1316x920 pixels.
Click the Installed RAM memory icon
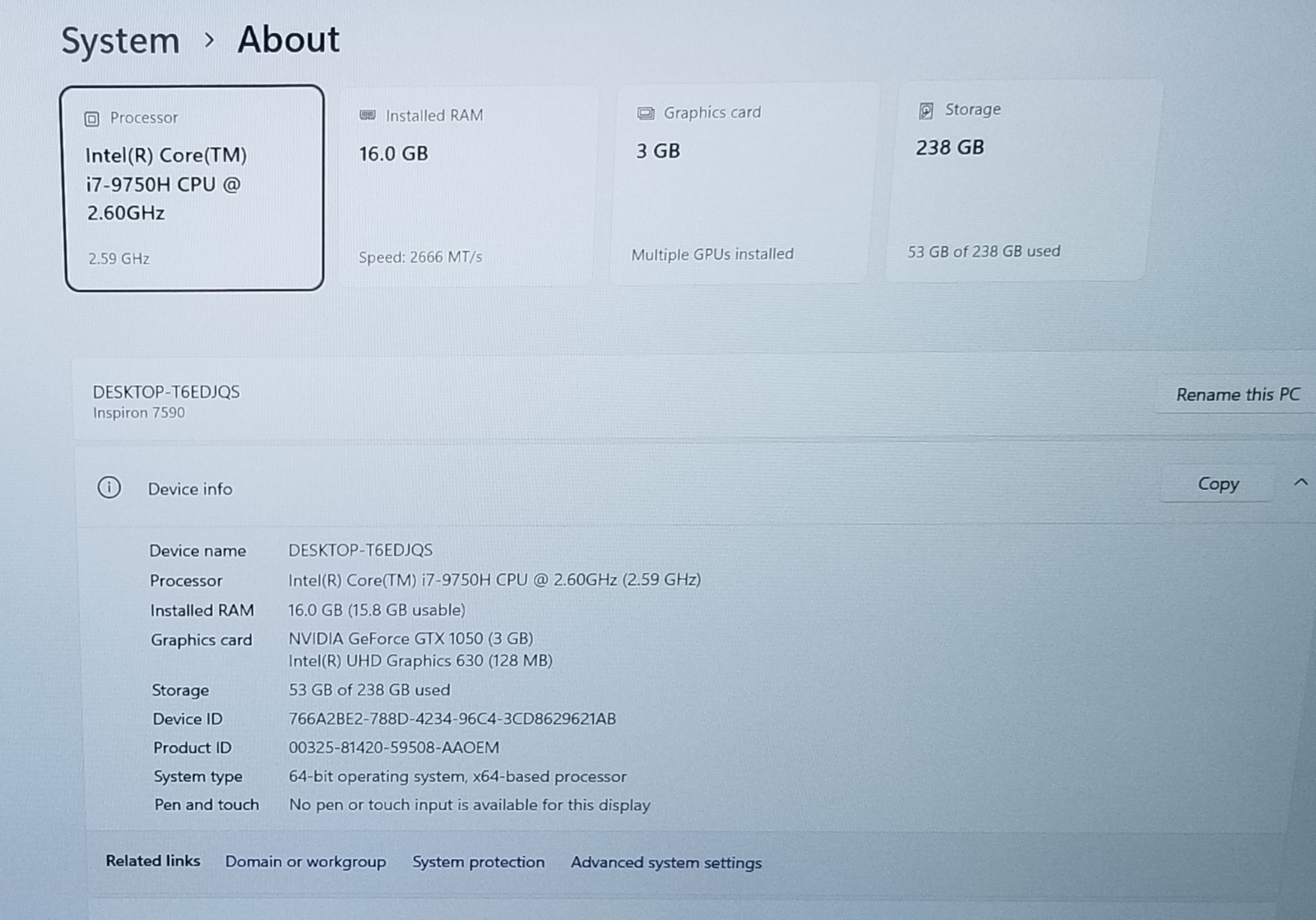pyautogui.click(x=368, y=116)
